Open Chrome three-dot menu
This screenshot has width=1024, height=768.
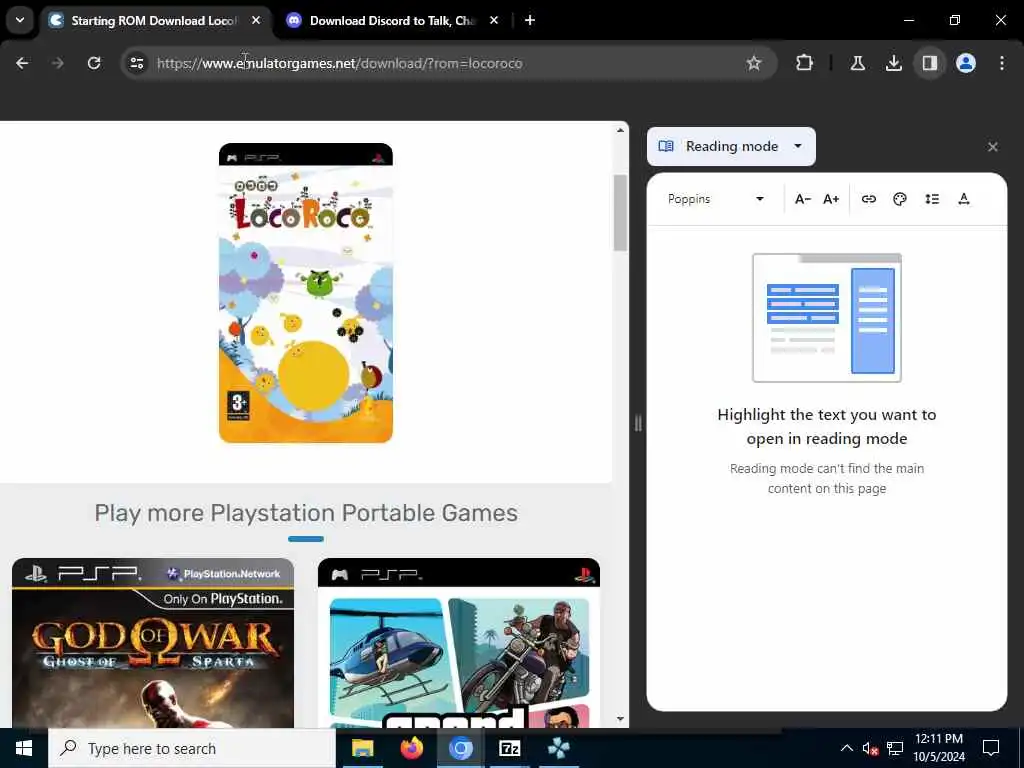1002,63
